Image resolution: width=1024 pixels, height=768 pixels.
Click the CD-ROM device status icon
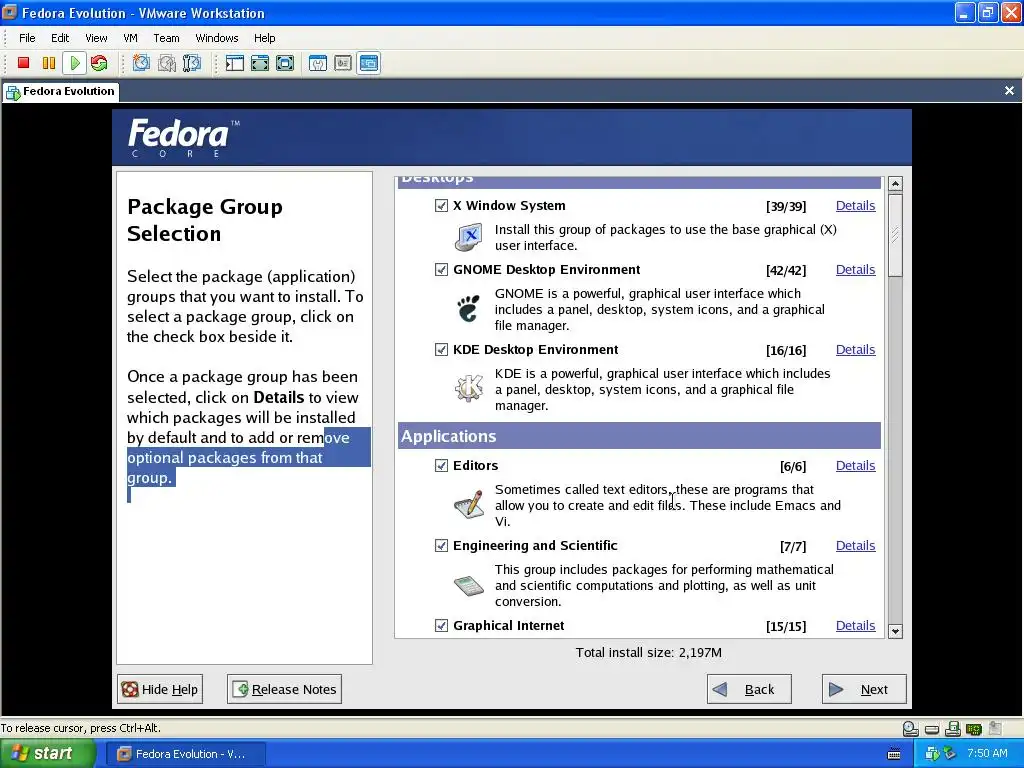[910, 728]
